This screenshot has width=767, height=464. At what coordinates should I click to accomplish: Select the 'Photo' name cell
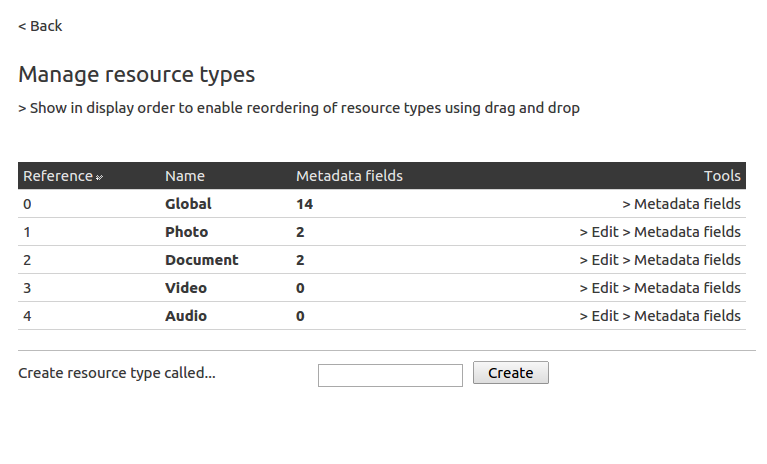point(186,232)
